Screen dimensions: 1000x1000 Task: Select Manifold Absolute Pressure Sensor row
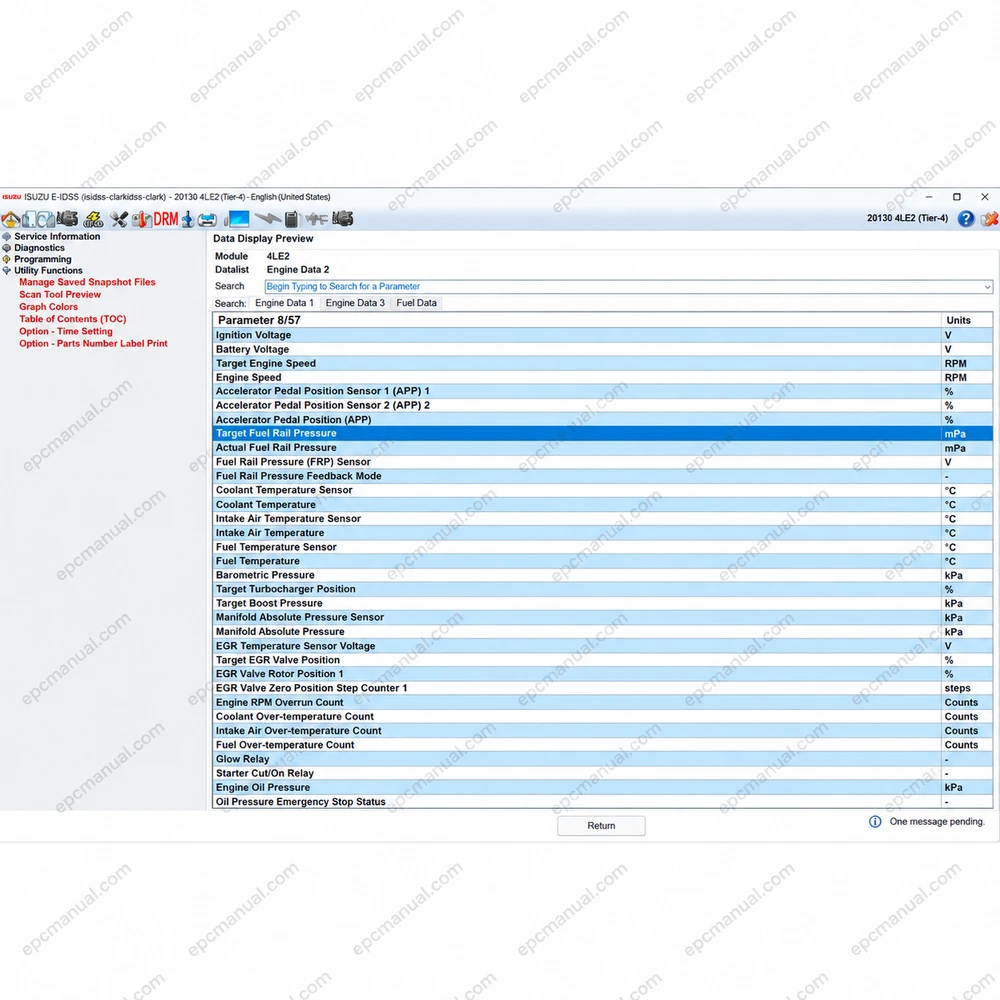click(x=602, y=617)
